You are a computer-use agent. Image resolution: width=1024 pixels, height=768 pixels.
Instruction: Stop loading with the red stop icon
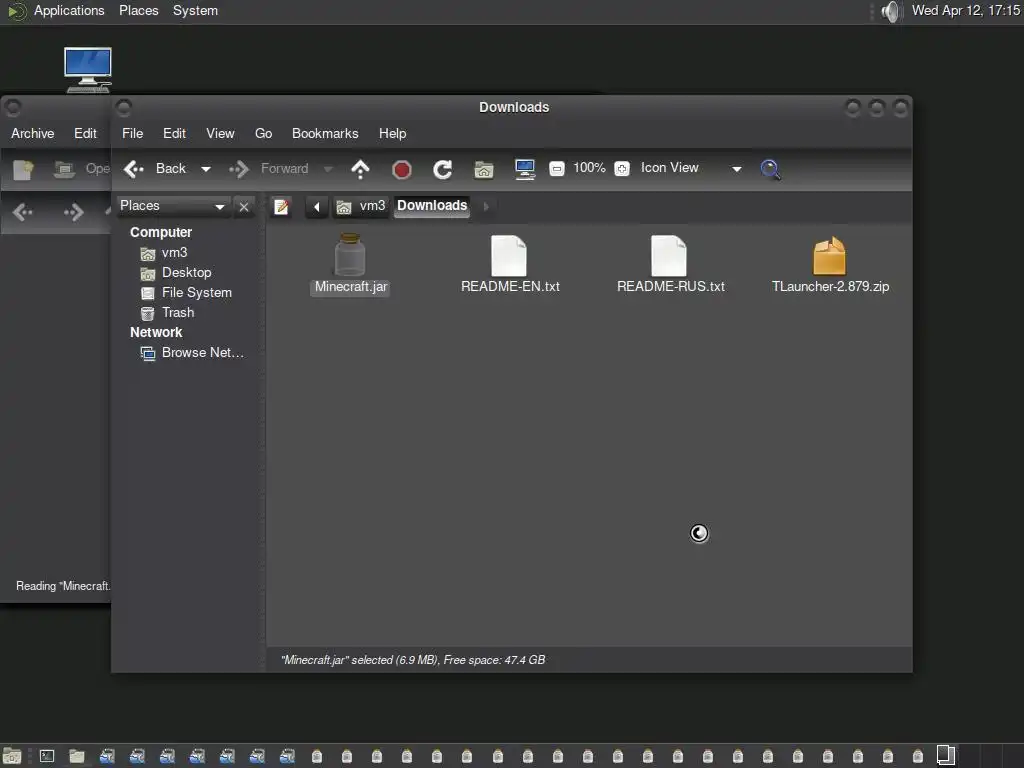coord(402,170)
